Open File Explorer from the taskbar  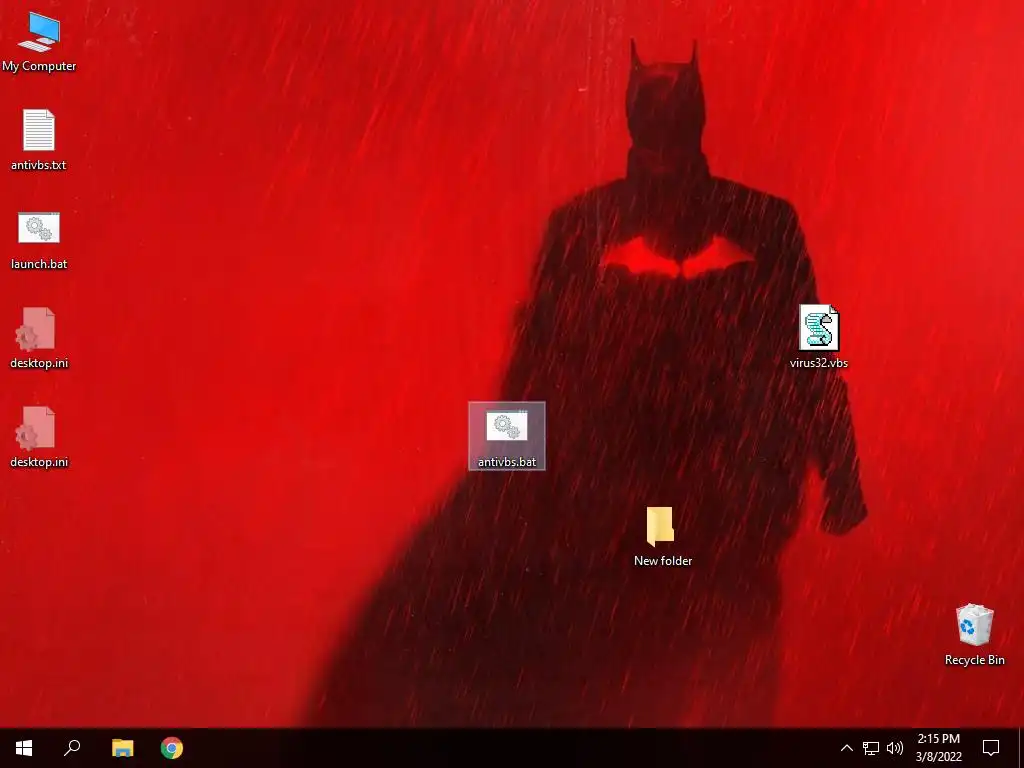point(122,748)
